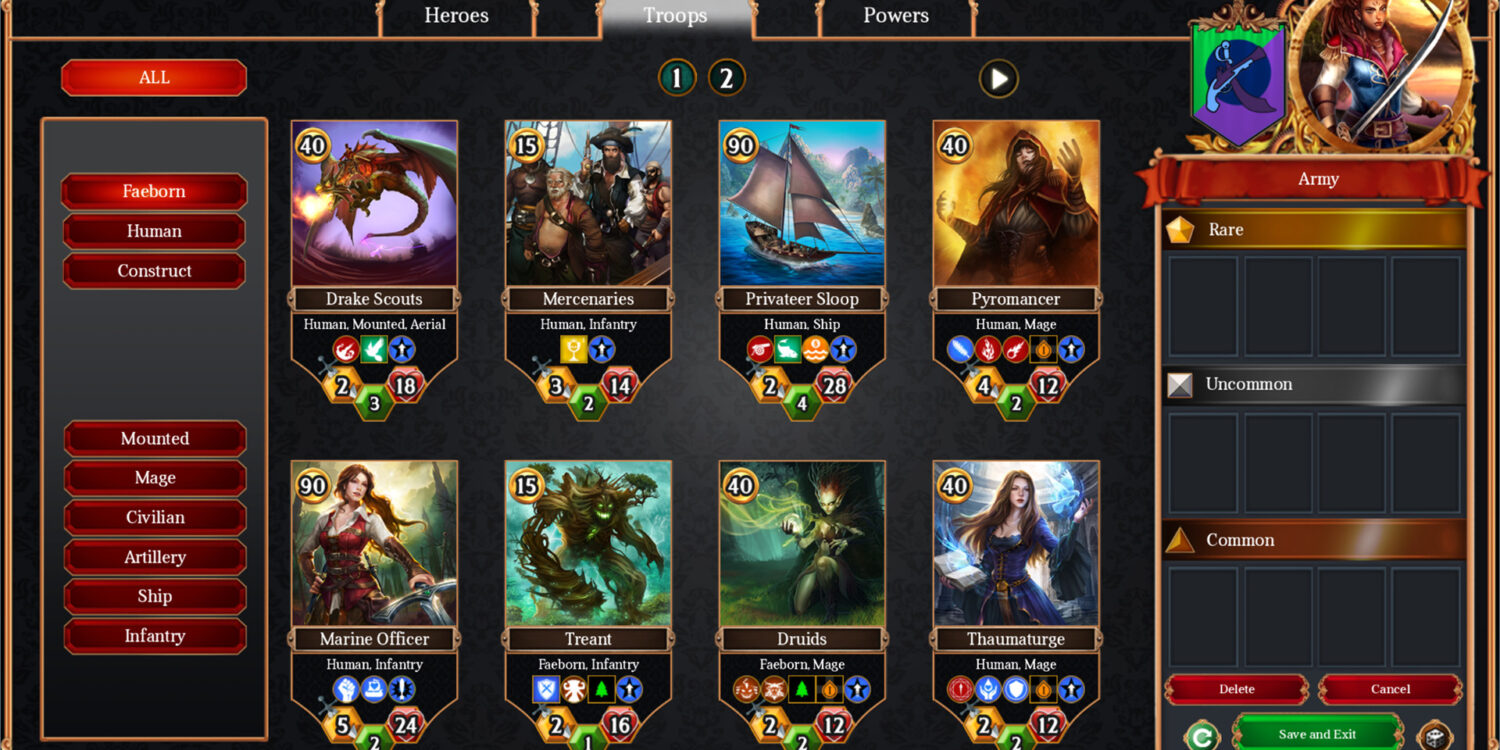
Task: Switch to the Heroes tab
Action: click(x=456, y=17)
